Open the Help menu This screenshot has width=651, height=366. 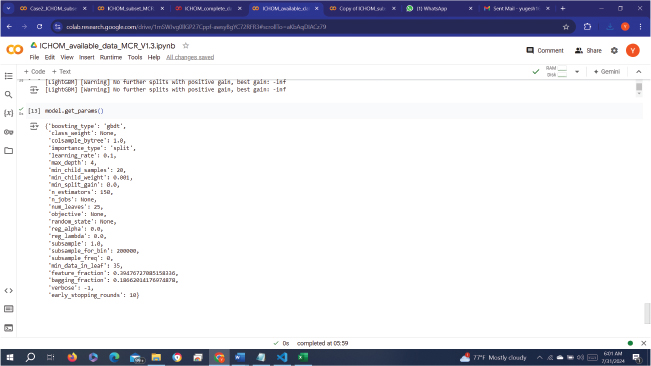tap(154, 57)
